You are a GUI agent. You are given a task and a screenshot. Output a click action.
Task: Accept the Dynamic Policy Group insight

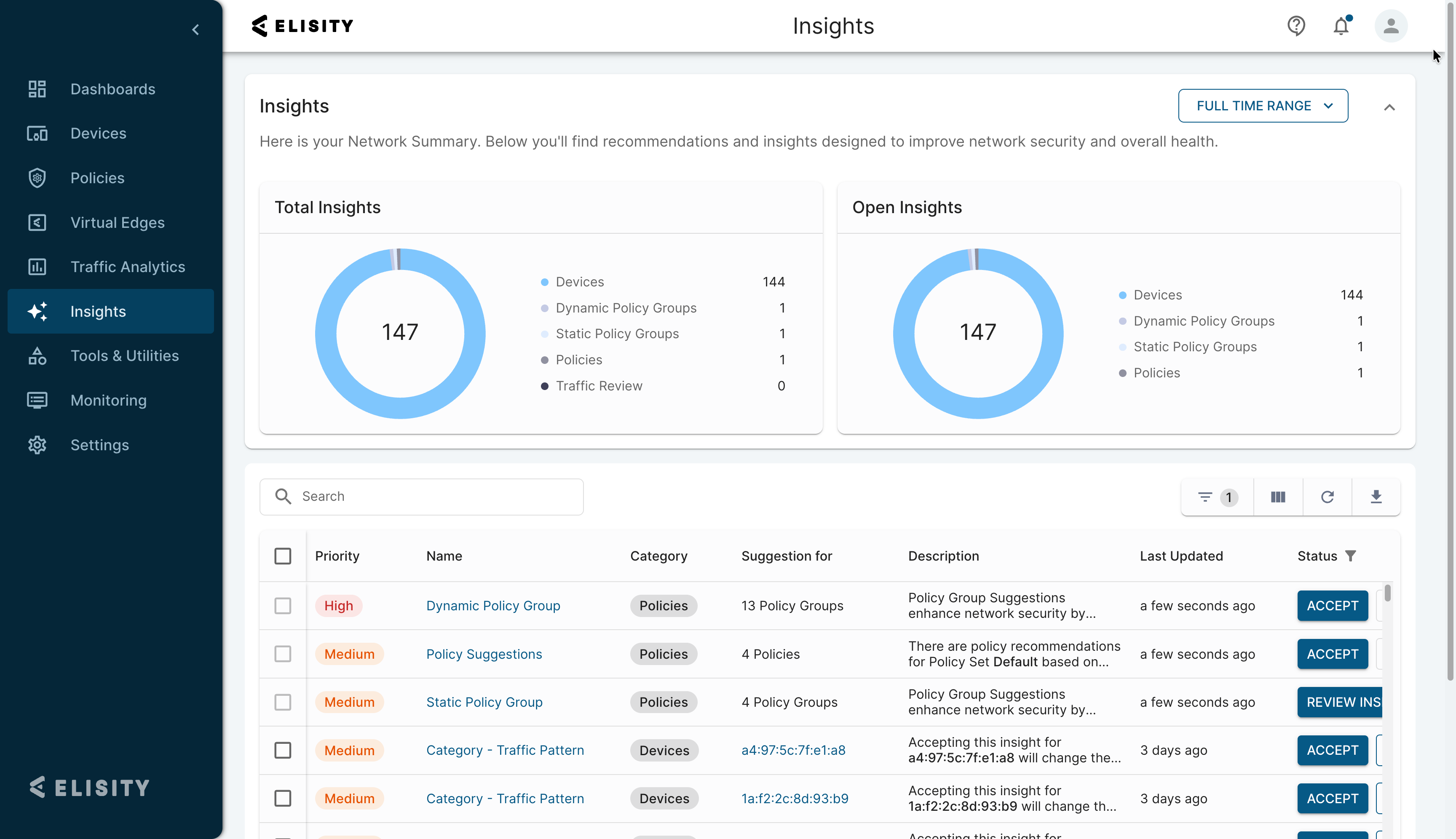(1332, 606)
